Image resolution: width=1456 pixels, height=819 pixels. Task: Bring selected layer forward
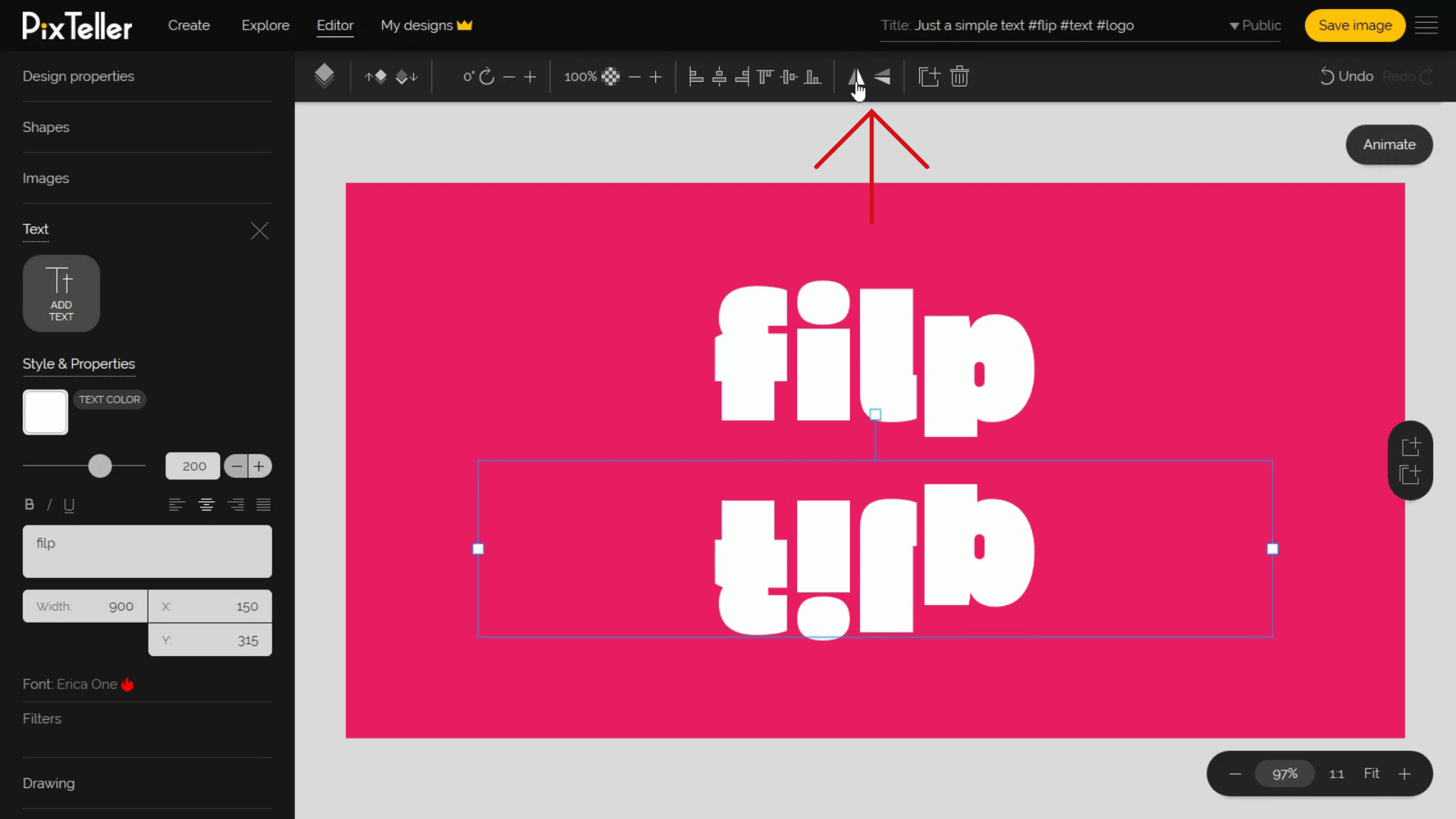tap(376, 77)
